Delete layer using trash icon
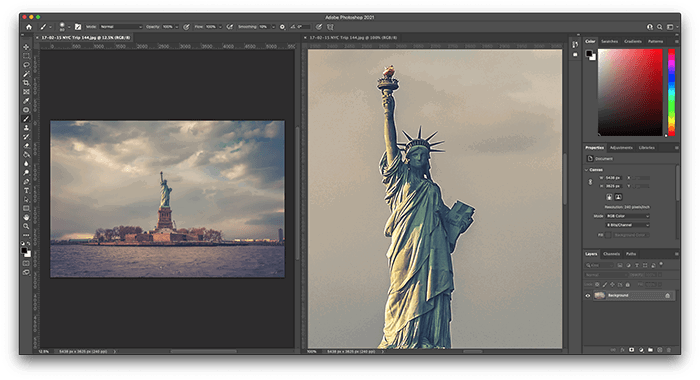Image resolution: width=700 pixels, height=380 pixels. point(669,350)
